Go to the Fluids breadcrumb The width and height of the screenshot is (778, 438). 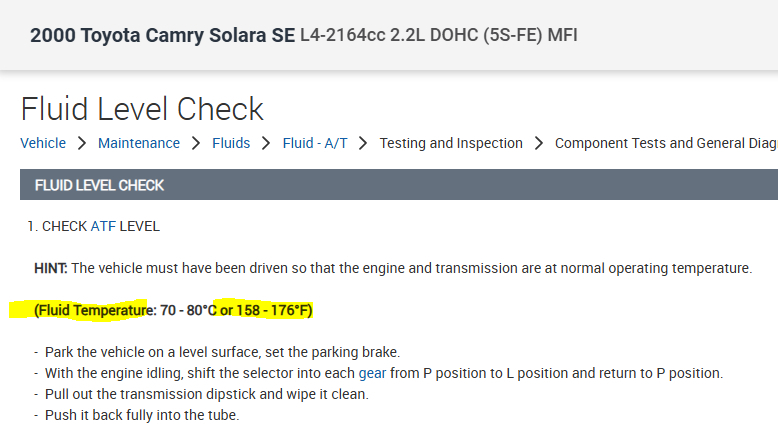[231, 143]
